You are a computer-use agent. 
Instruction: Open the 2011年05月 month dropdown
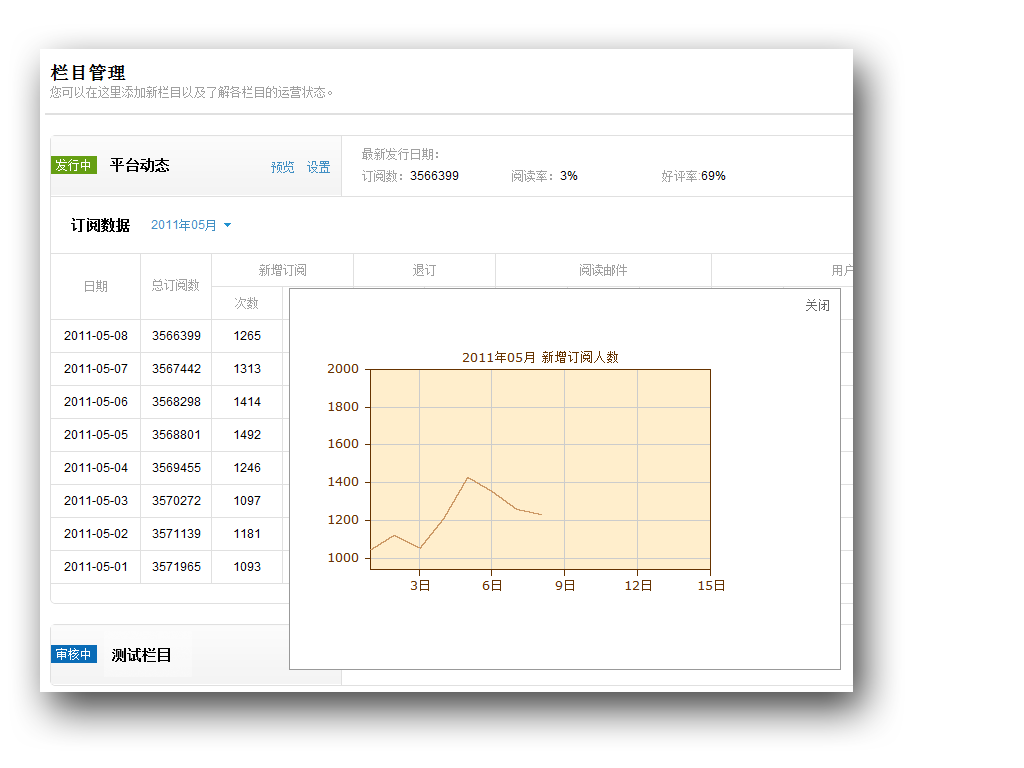tap(191, 226)
